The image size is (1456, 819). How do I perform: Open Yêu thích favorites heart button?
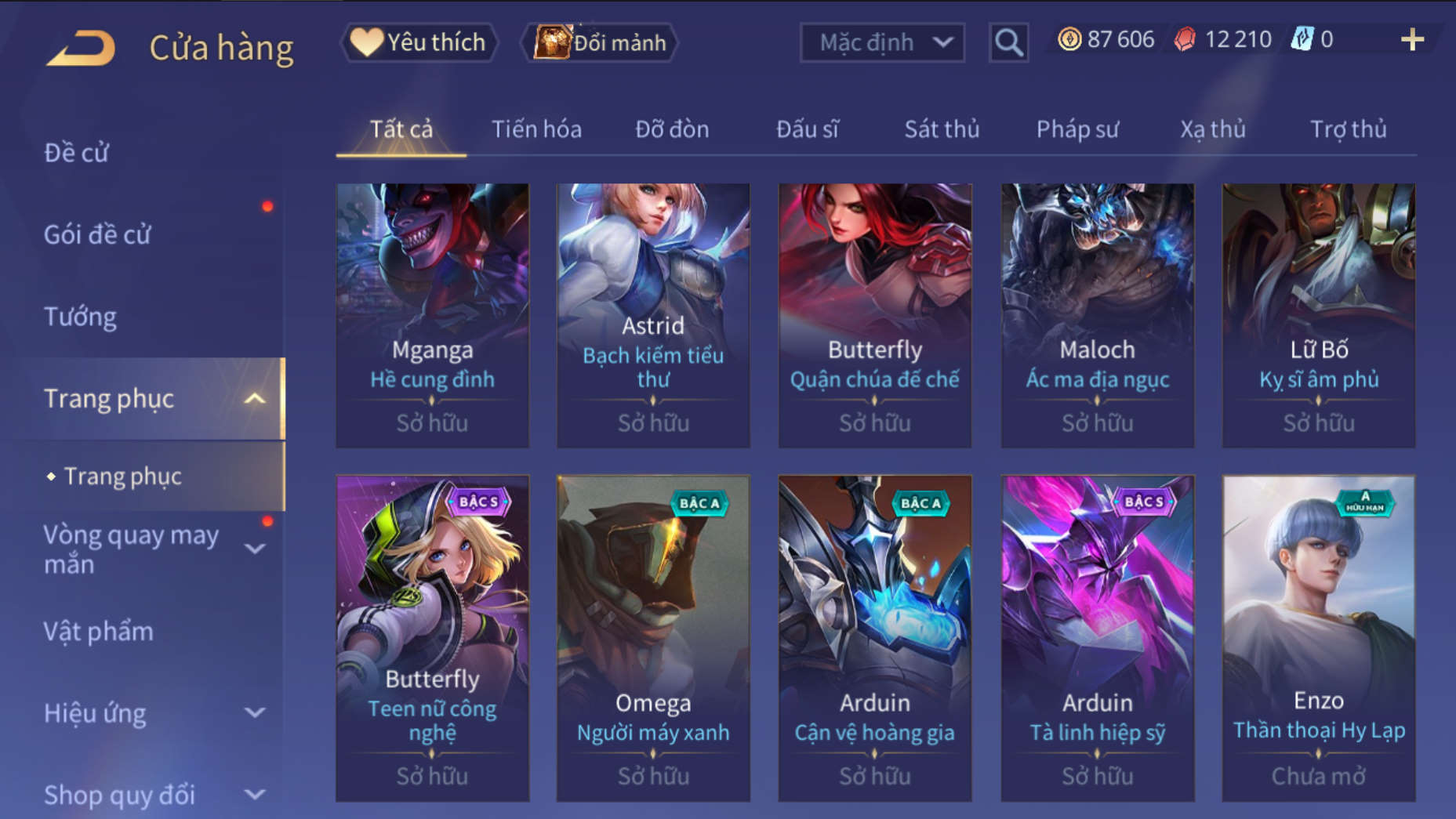(419, 42)
